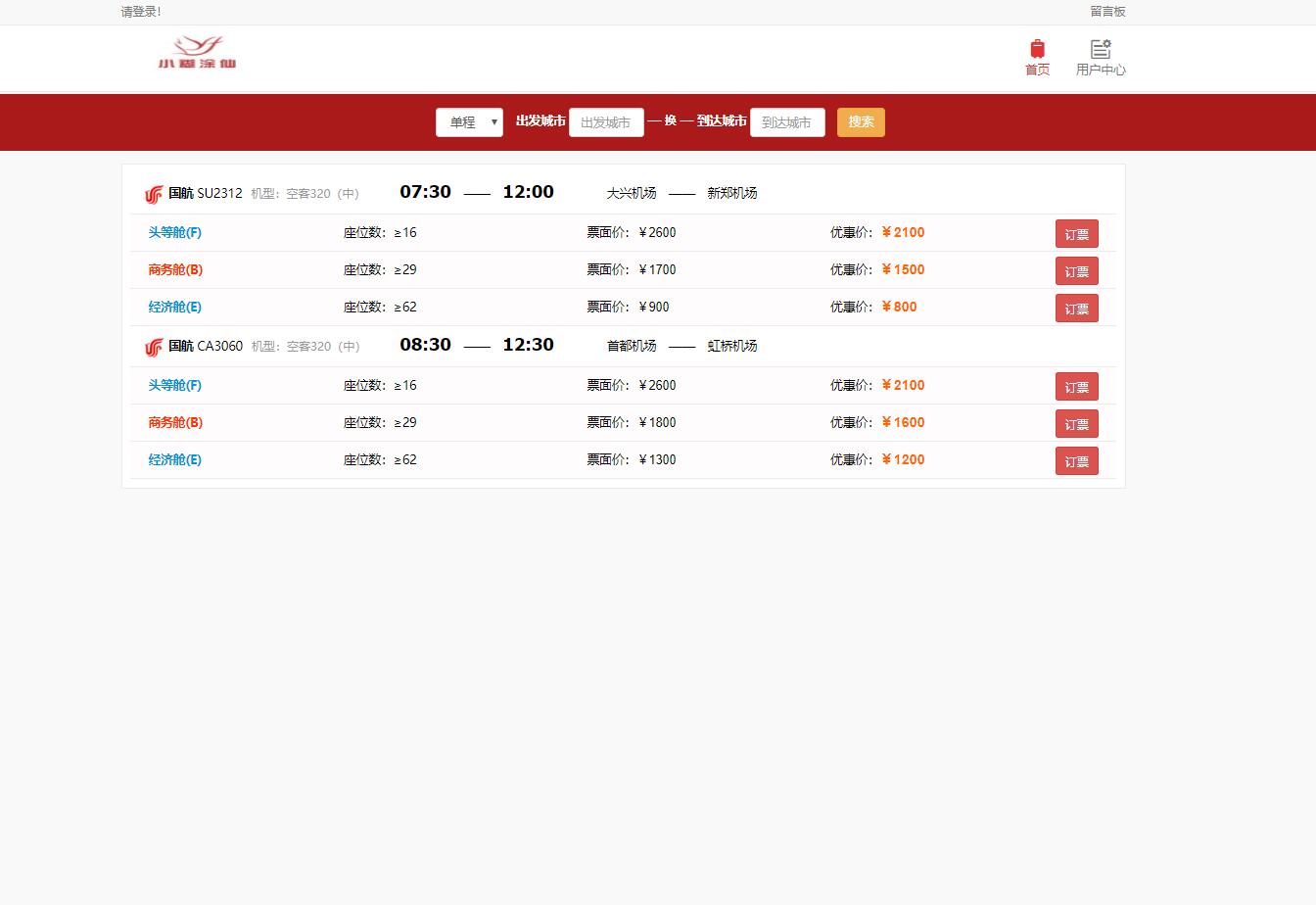Open the 单程 trip type dropdown
Screen dimensions: 1316x905
click(469, 122)
